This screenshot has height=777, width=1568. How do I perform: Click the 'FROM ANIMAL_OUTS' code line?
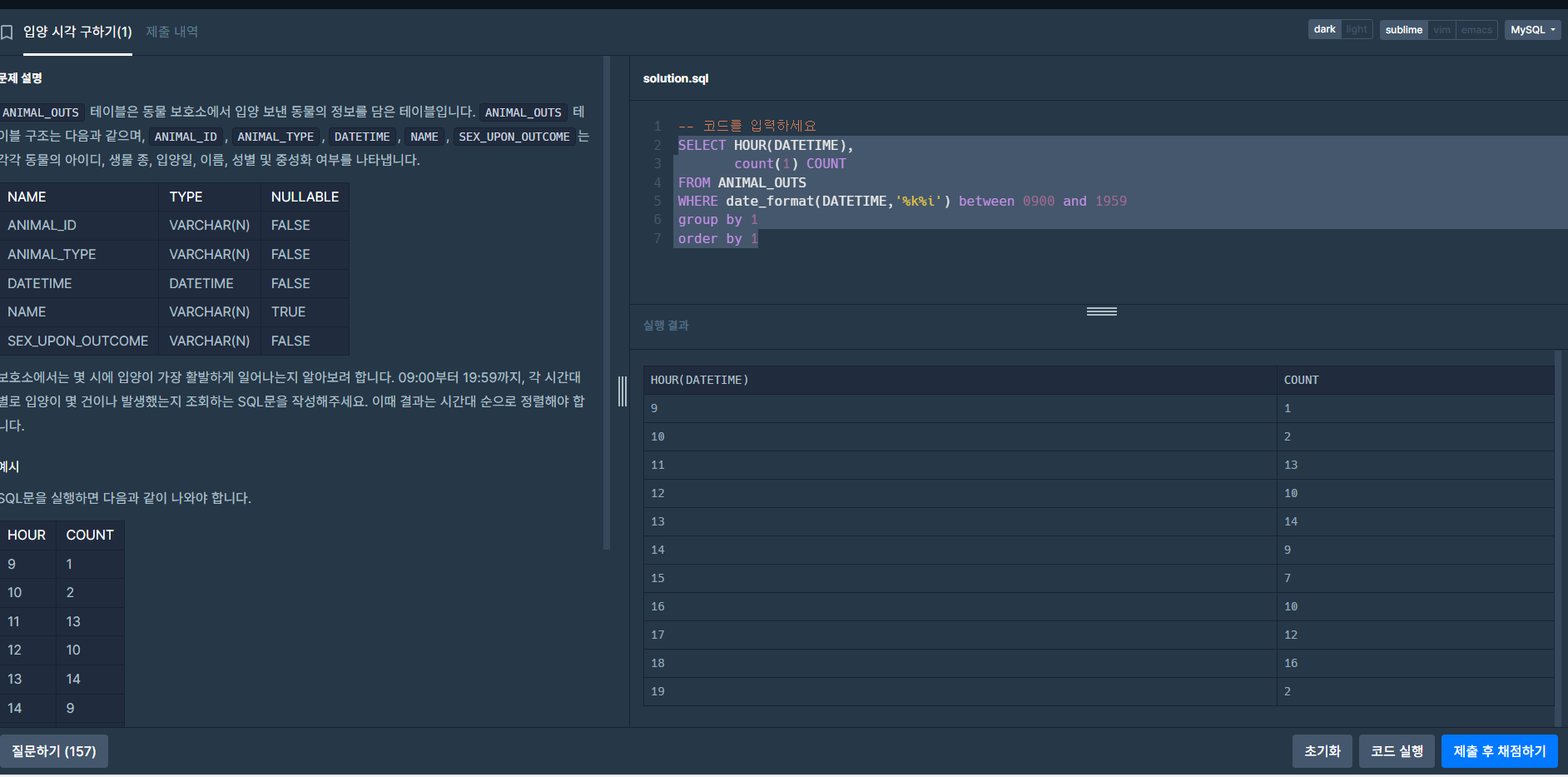[x=742, y=182]
